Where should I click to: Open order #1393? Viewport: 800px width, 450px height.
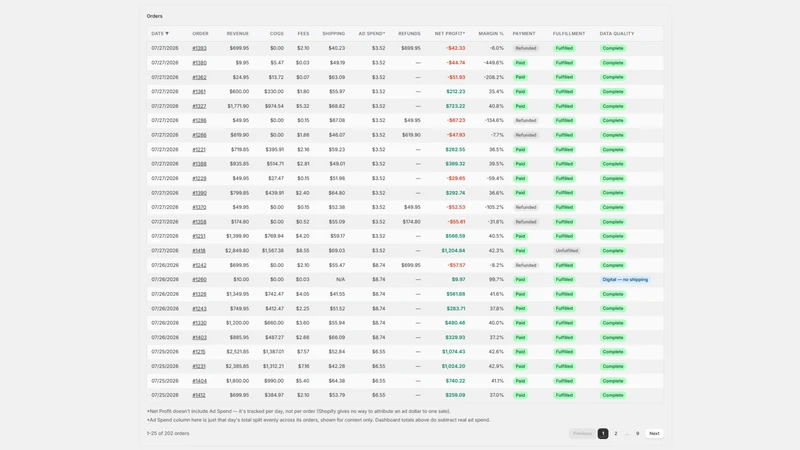coord(199,48)
